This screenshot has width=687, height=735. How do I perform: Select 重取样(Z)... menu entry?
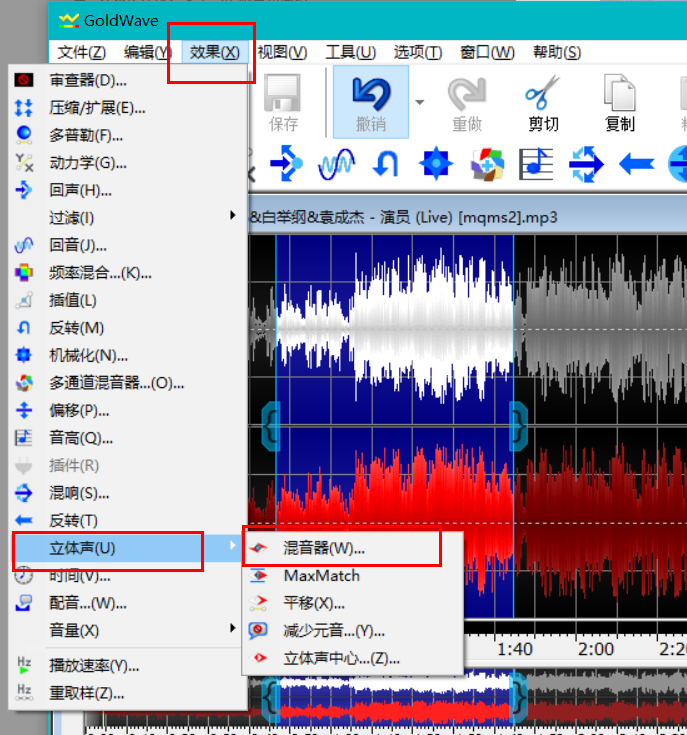(x=127, y=693)
